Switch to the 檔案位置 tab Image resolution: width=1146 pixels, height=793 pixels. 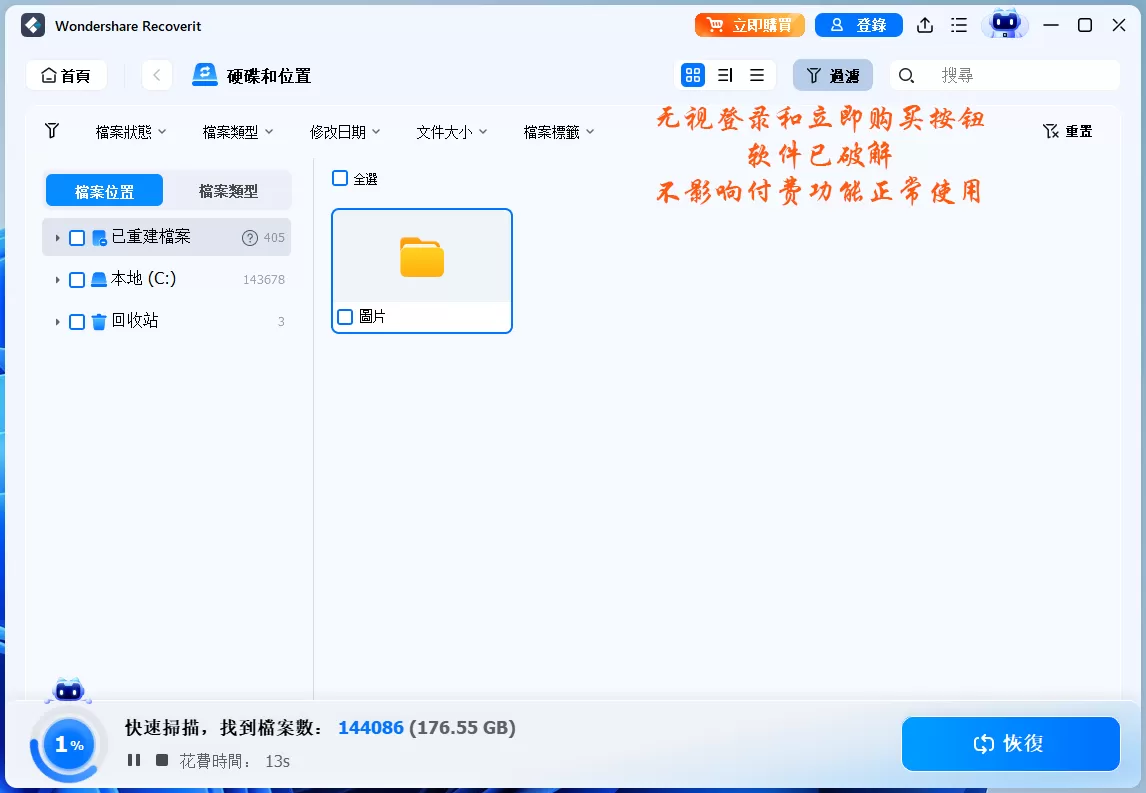tap(104, 189)
